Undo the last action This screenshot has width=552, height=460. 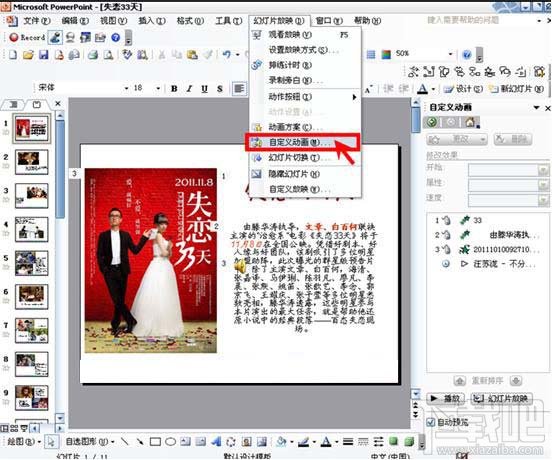pos(227,55)
